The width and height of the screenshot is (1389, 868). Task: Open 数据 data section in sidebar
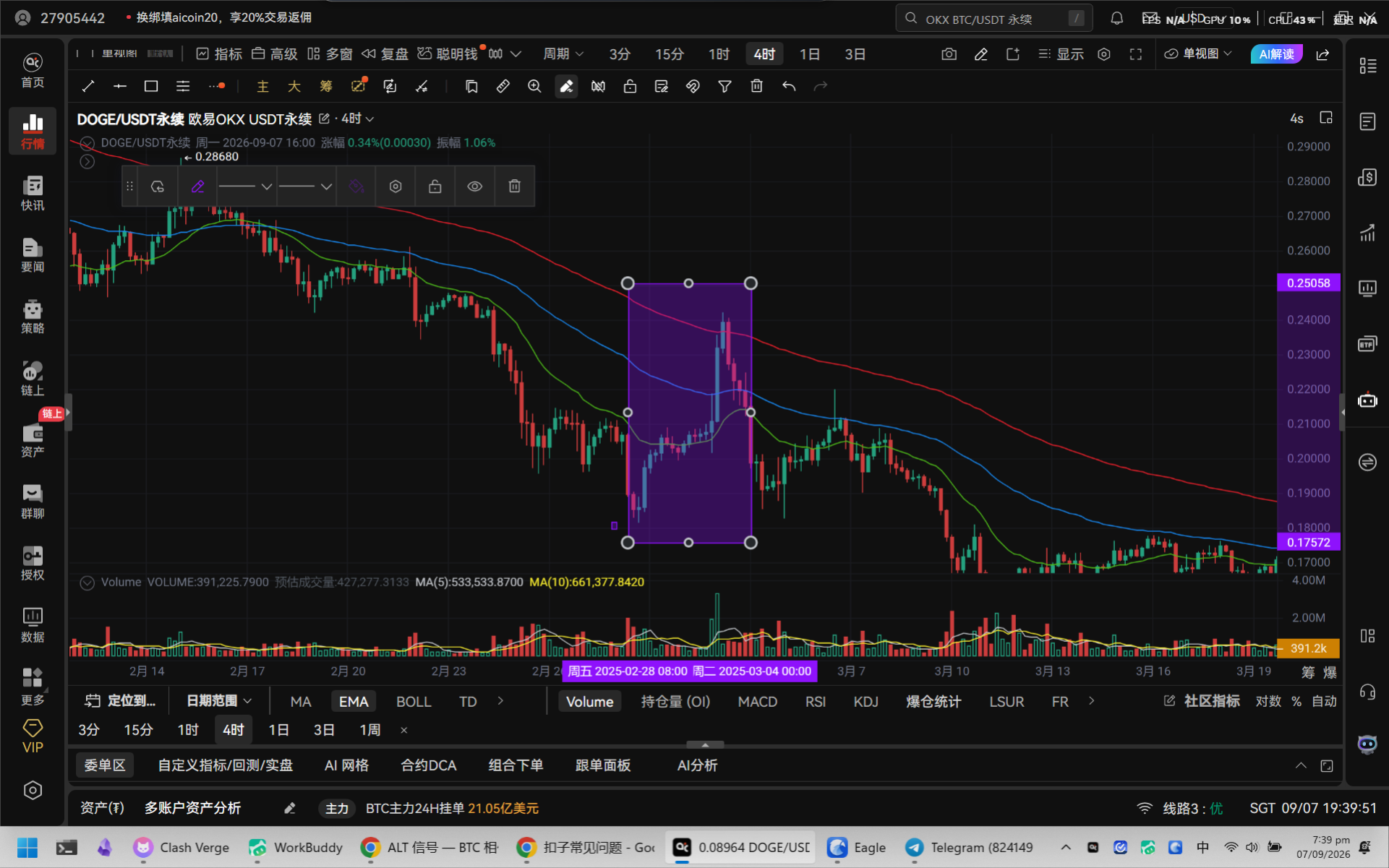tap(33, 624)
